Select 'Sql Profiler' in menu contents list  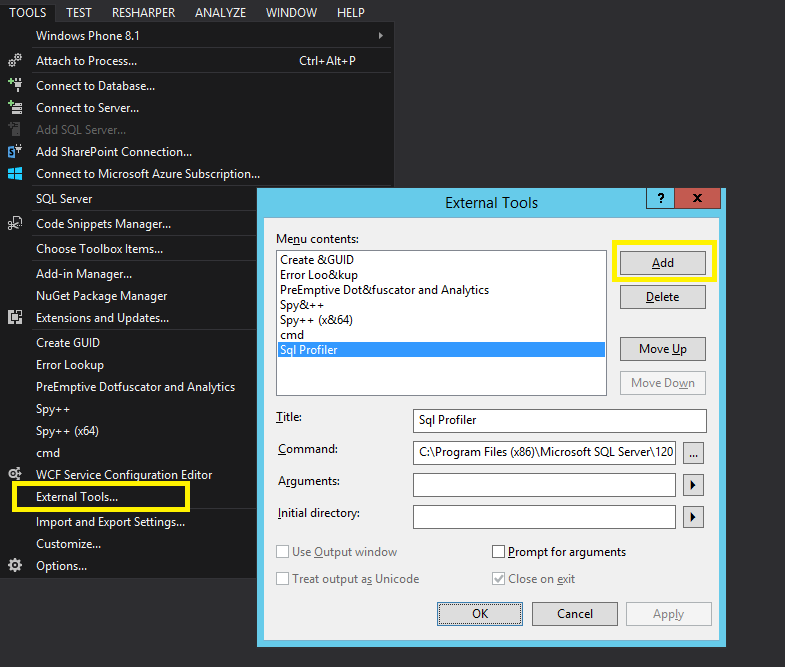tap(441, 350)
